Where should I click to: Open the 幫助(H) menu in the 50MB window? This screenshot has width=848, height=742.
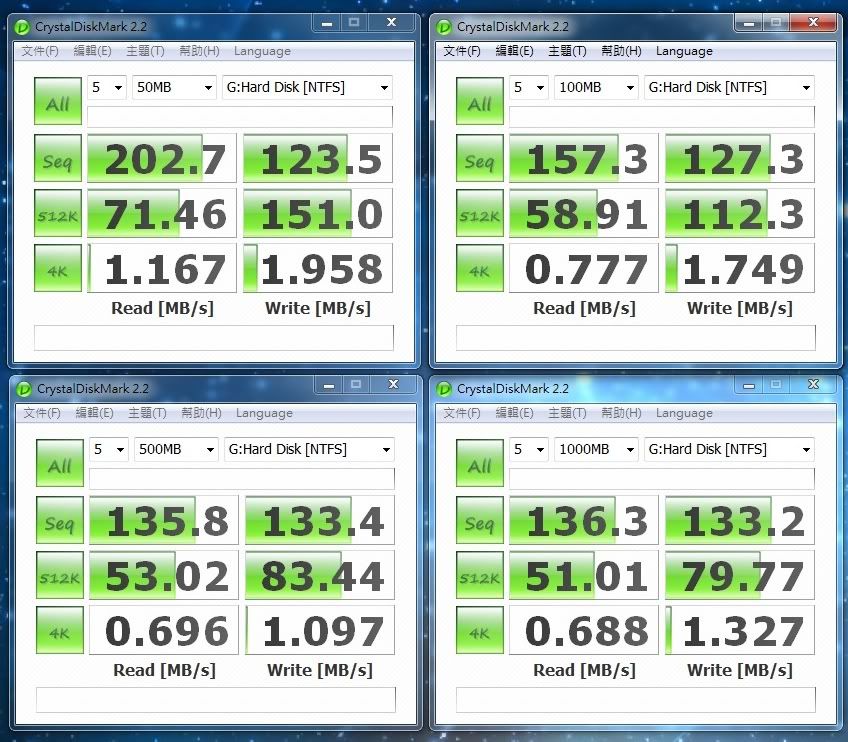coord(199,51)
